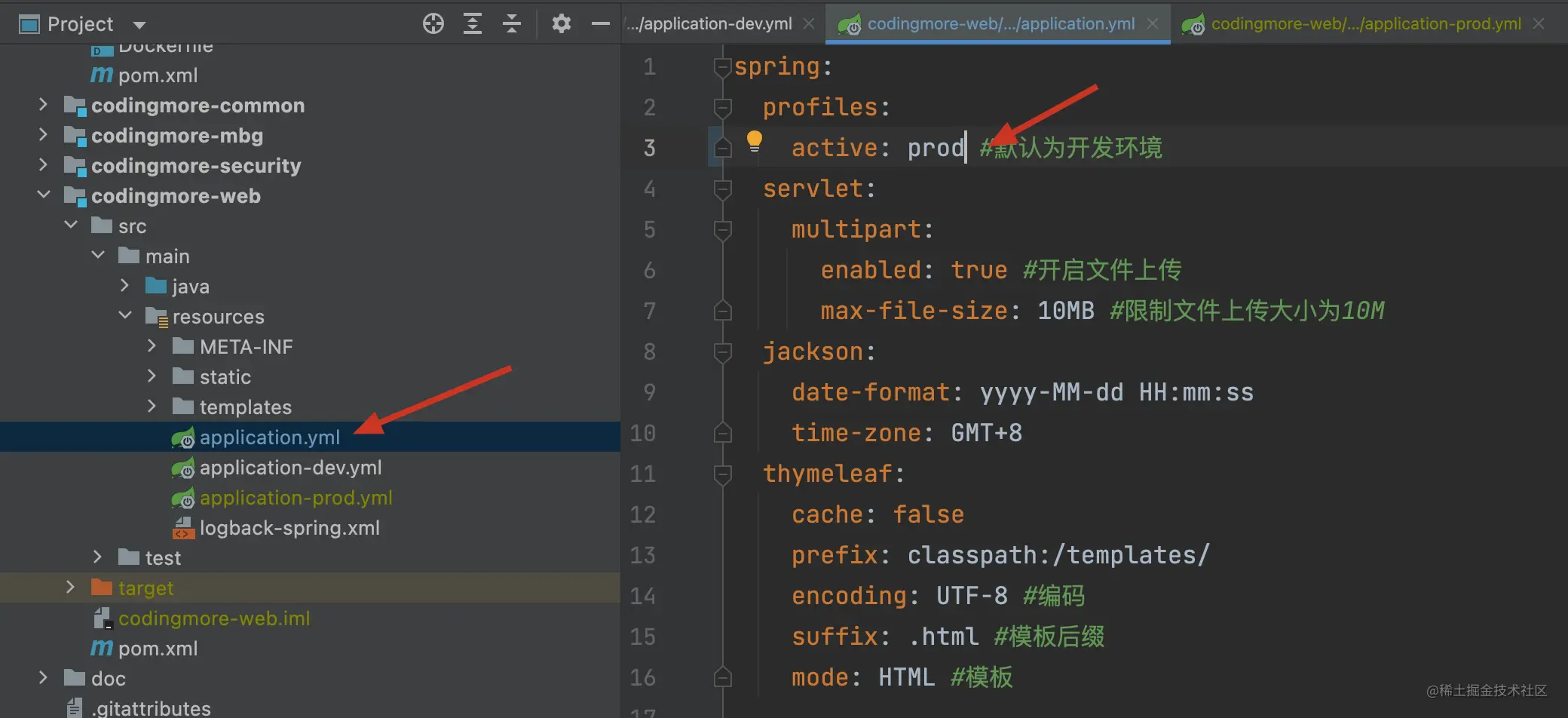Collapse the resources folder
Screen dimensions: 1568x718
point(125,315)
